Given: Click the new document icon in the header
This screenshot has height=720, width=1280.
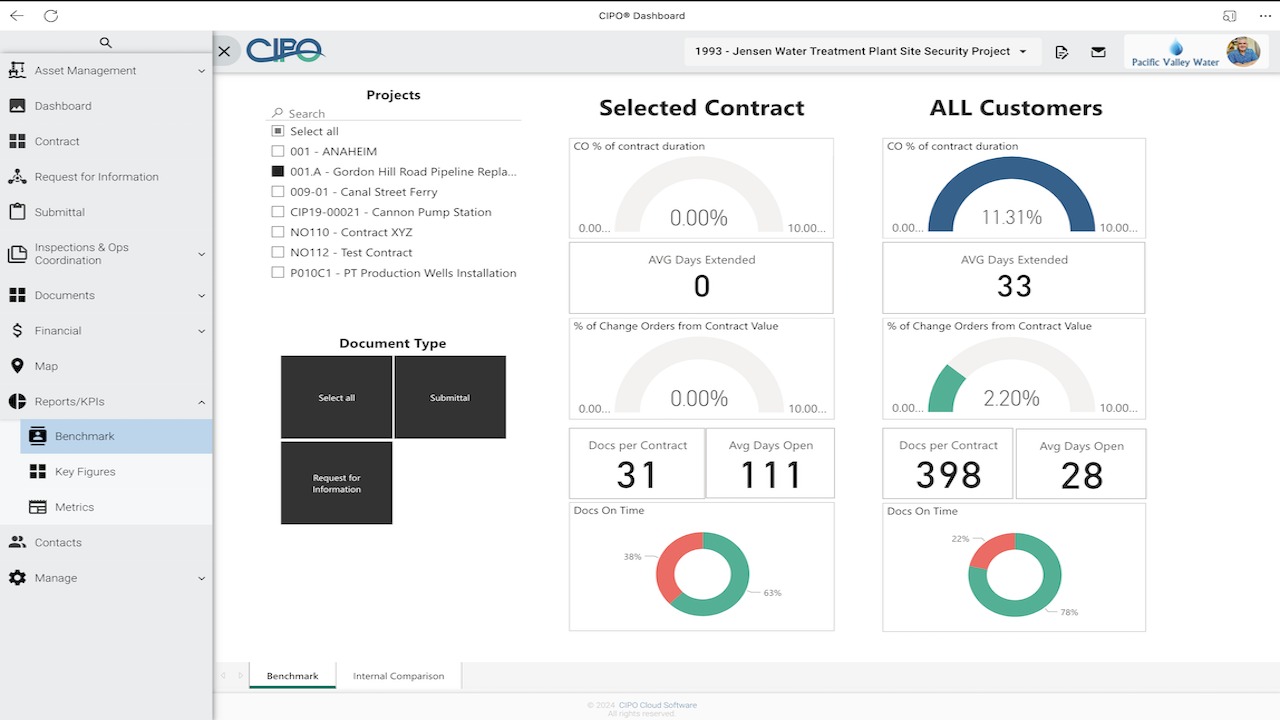Looking at the screenshot, I should point(1061,51).
